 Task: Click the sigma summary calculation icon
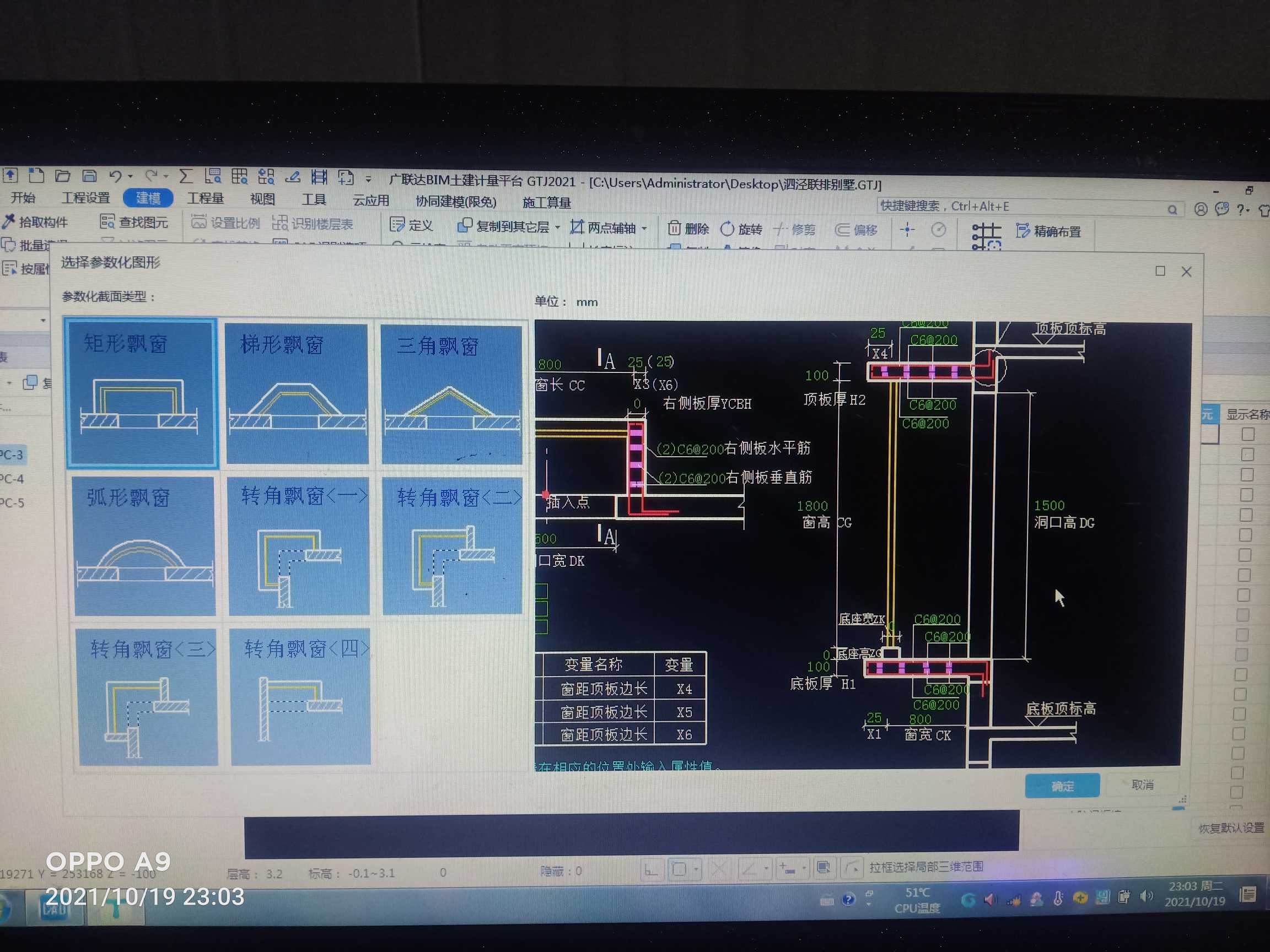pos(185,176)
